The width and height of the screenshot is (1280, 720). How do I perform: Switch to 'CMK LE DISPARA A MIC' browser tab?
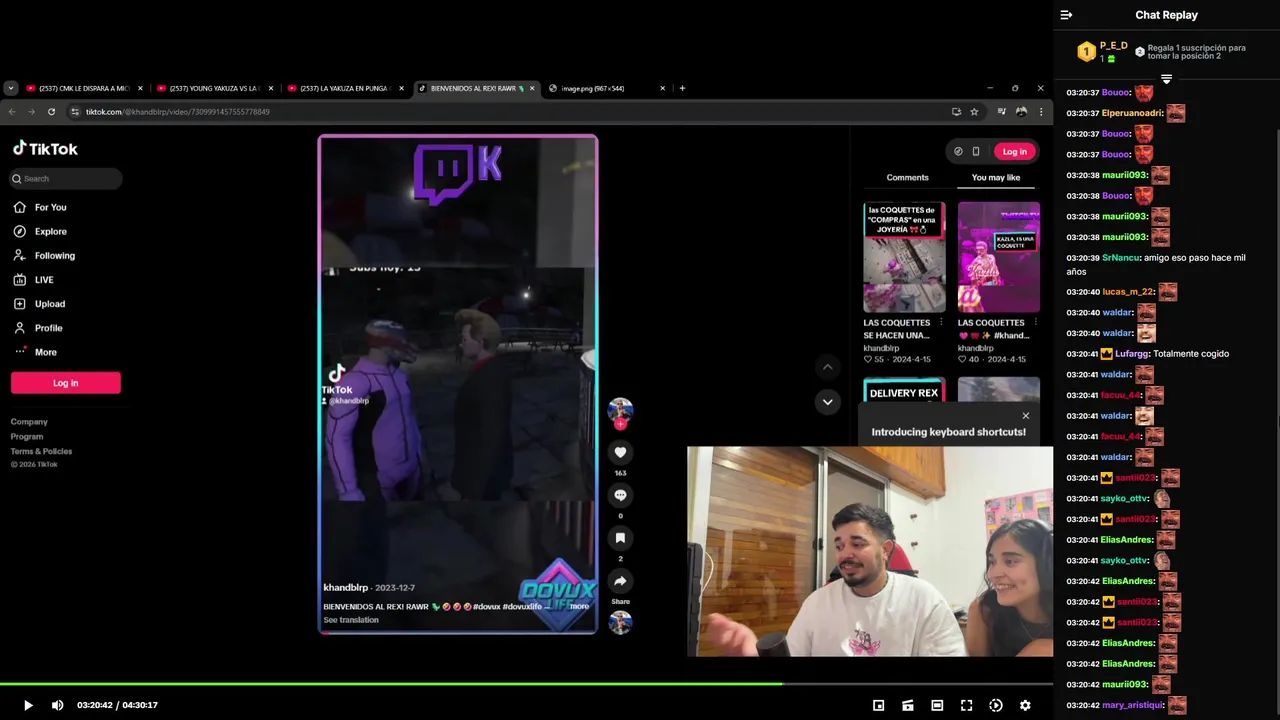coord(84,88)
